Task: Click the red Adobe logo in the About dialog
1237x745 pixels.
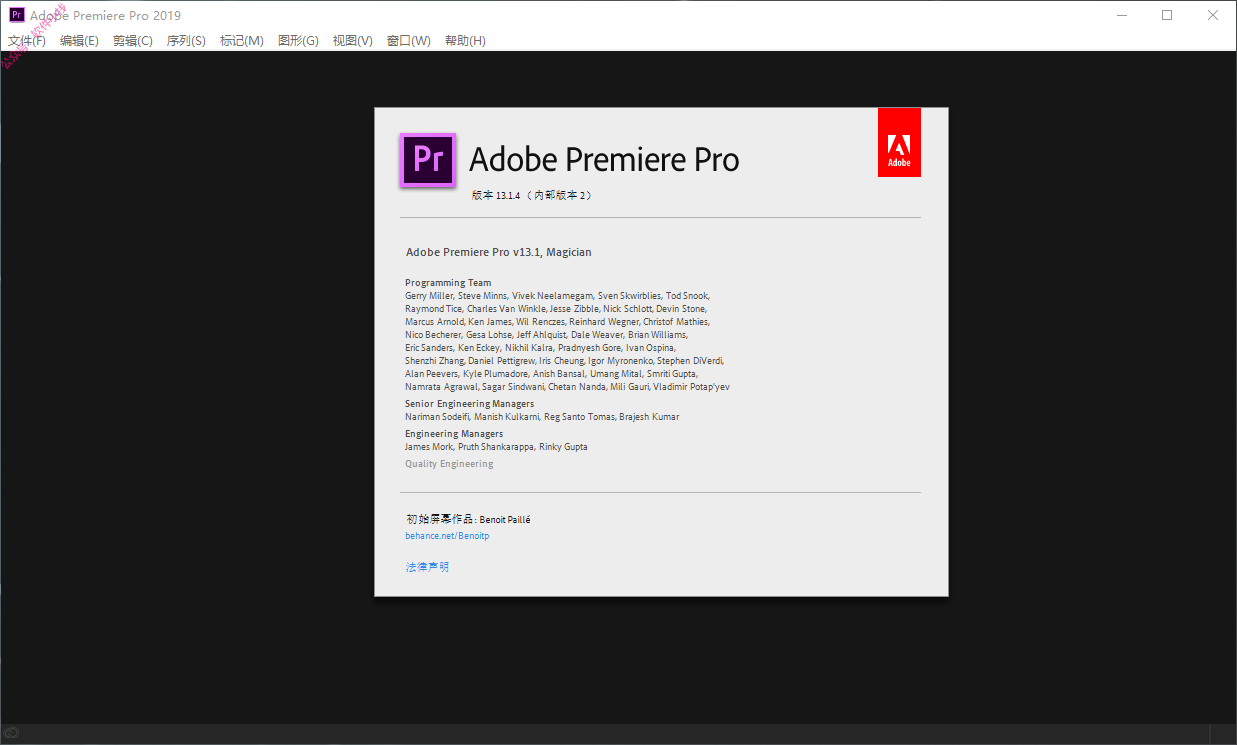Action: (899, 142)
